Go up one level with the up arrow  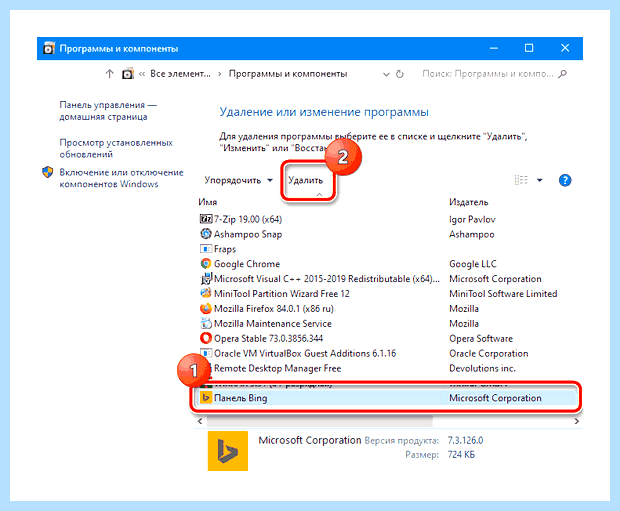pyautogui.click(x=110, y=74)
